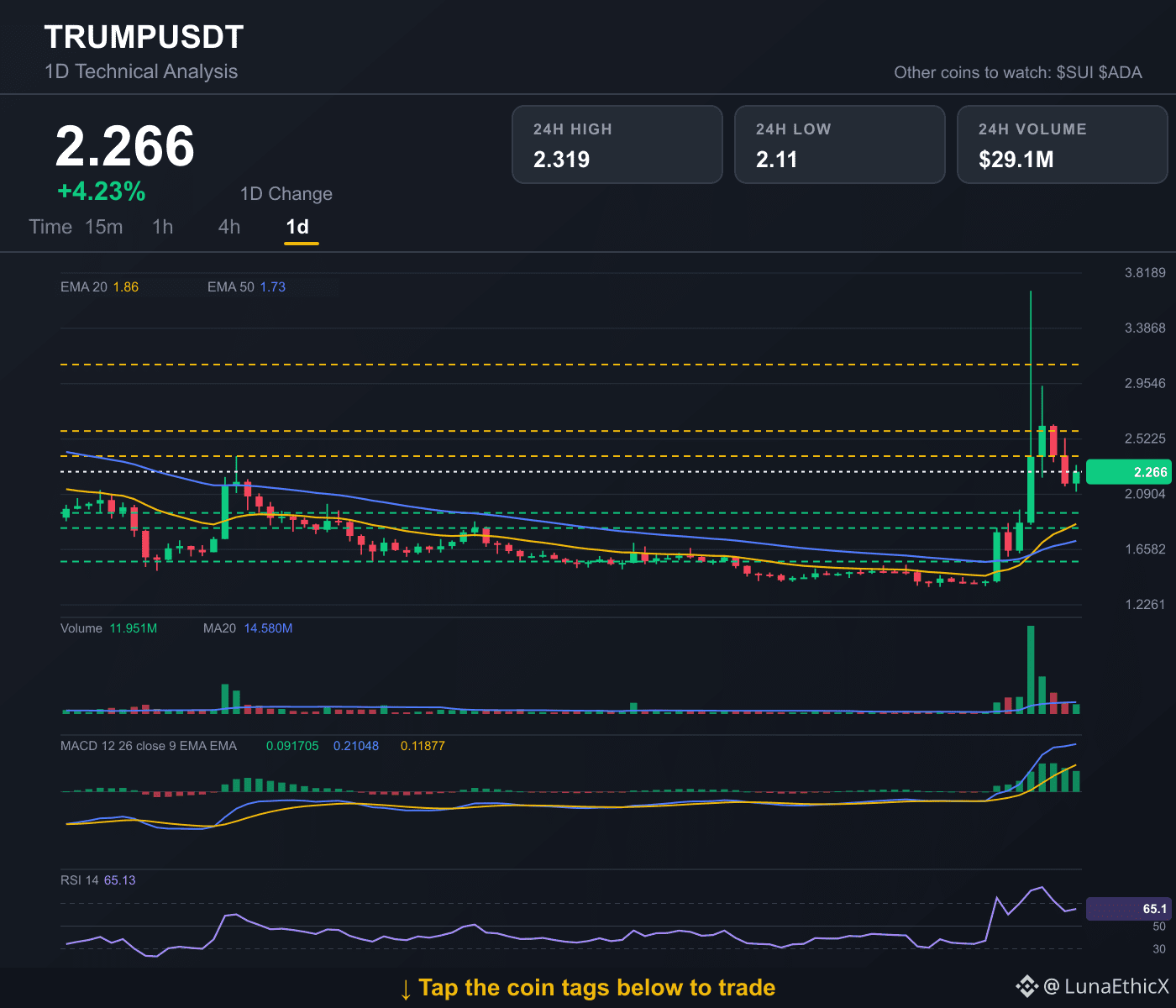Screen dimensions: 1176x1008
Task: Click the '1D Change' label
Action: [x=286, y=194]
